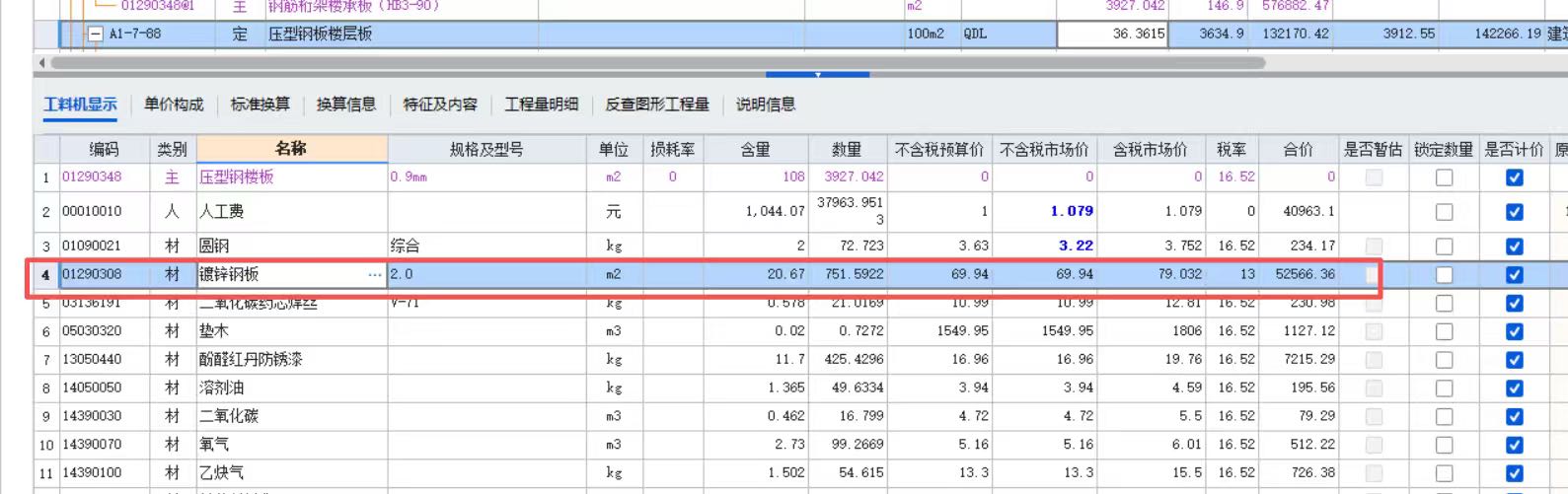This screenshot has height=494, width=1568.
Task: Uncheck 是否计价 for 酚醛红丹防锈漆 row
Action: pos(1514,360)
